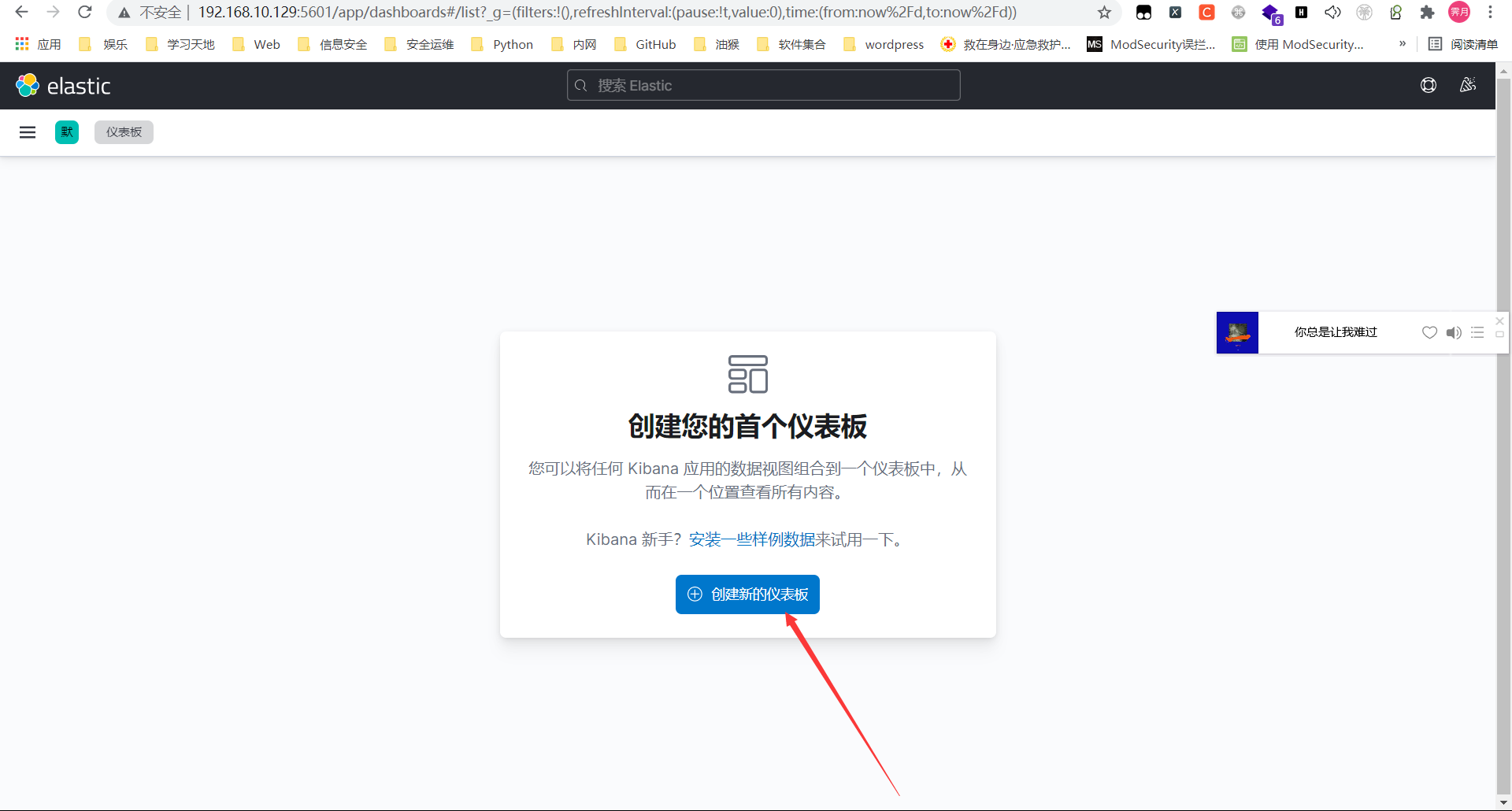The height and width of the screenshot is (811, 1512).
Task: Open the GitHub bookmarks folder
Action: (646, 45)
